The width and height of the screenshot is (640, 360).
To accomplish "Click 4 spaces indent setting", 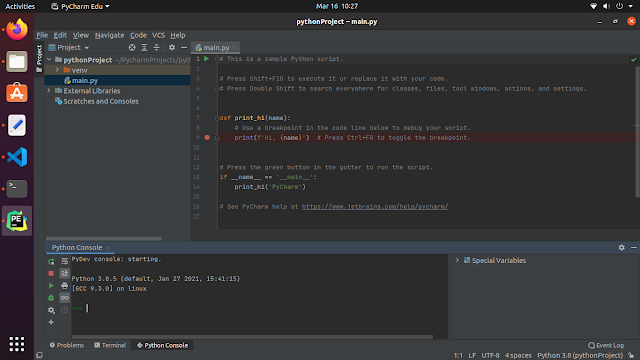I will 518,356.
